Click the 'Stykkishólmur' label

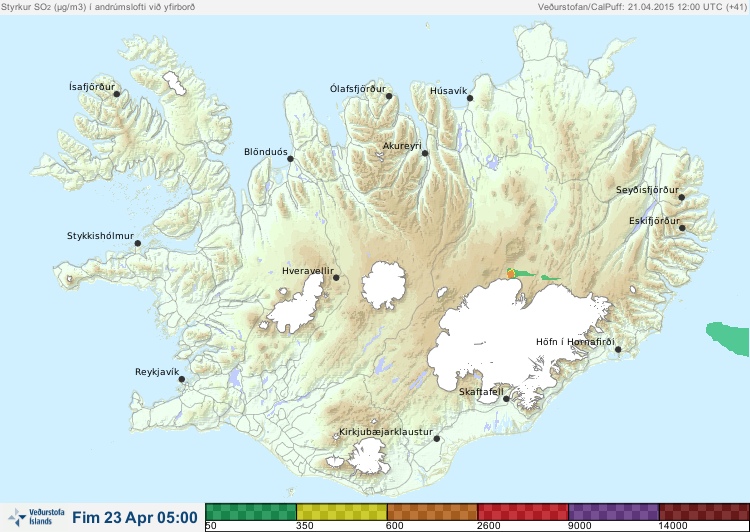point(100,236)
